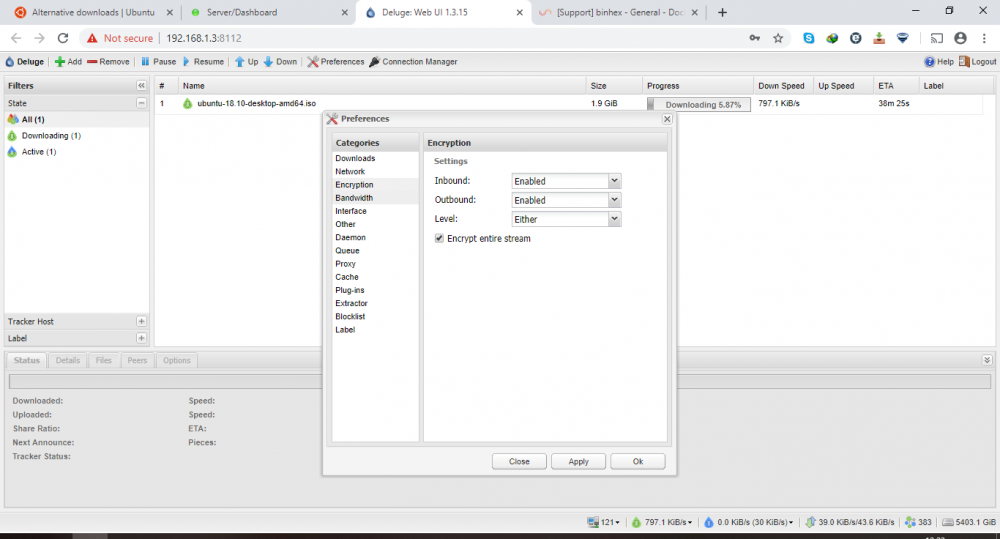This screenshot has width=1000, height=539.
Task: Reload the Deluge web page
Action: pyautogui.click(x=62, y=38)
